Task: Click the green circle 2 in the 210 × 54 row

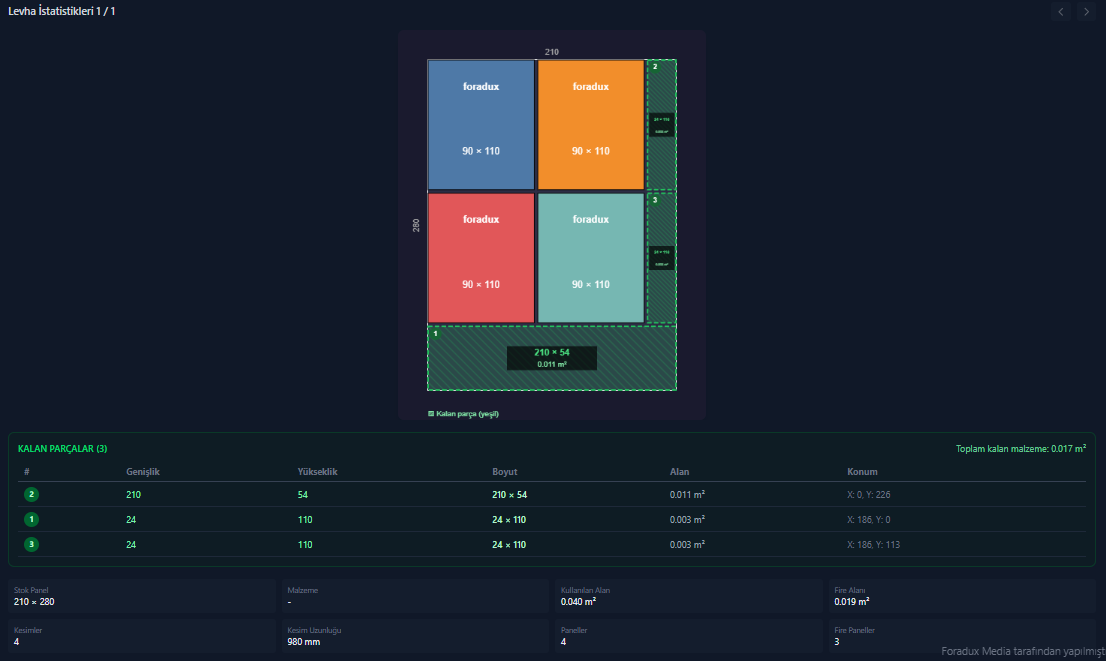Action: 31,495
